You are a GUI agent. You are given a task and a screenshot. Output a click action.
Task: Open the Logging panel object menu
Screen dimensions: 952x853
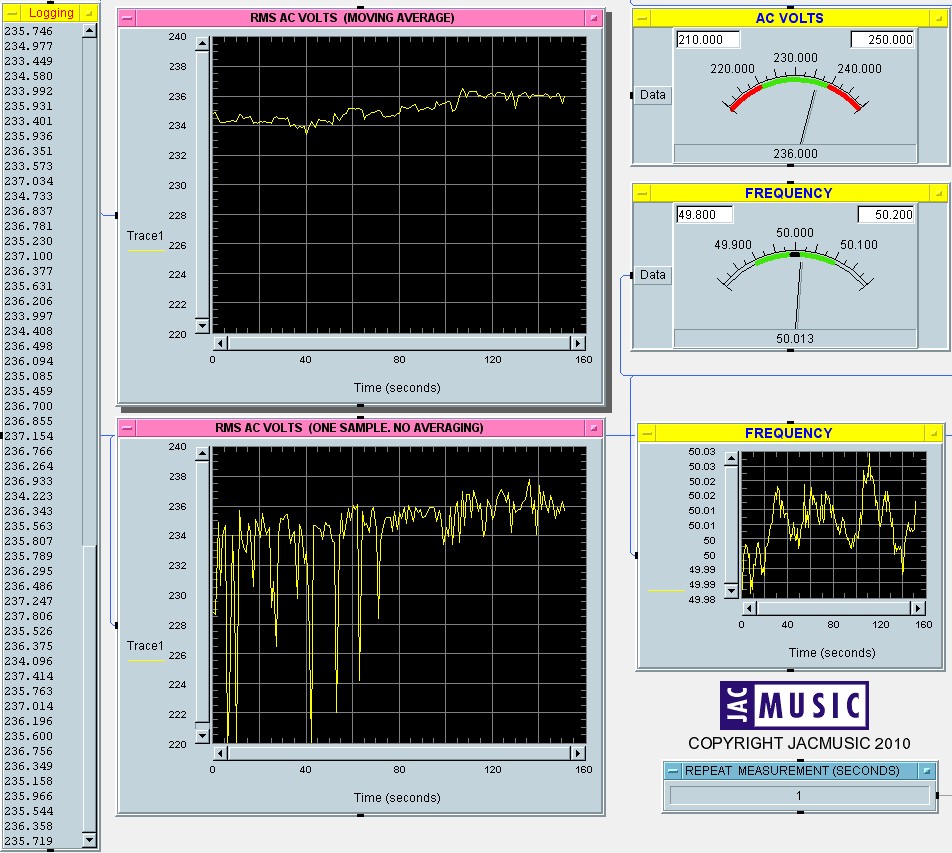[x=11, y=12]
